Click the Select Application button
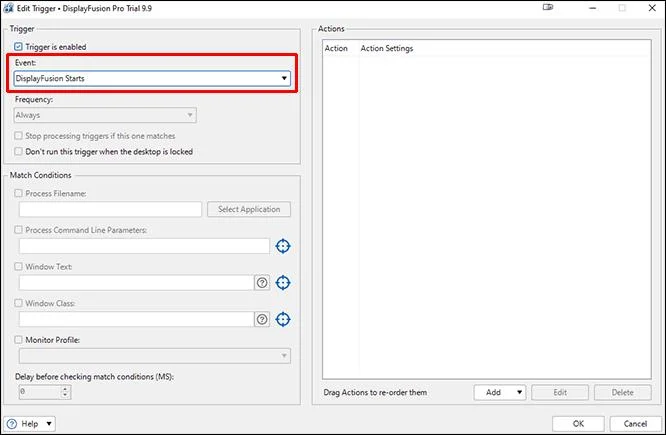The image size is (666, 435). coord(249,209)
